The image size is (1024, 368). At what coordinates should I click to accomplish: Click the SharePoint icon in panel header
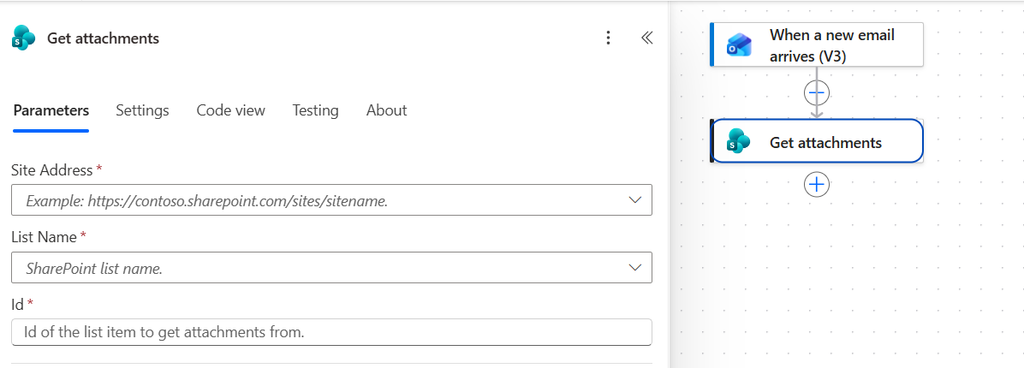[24, 38]
